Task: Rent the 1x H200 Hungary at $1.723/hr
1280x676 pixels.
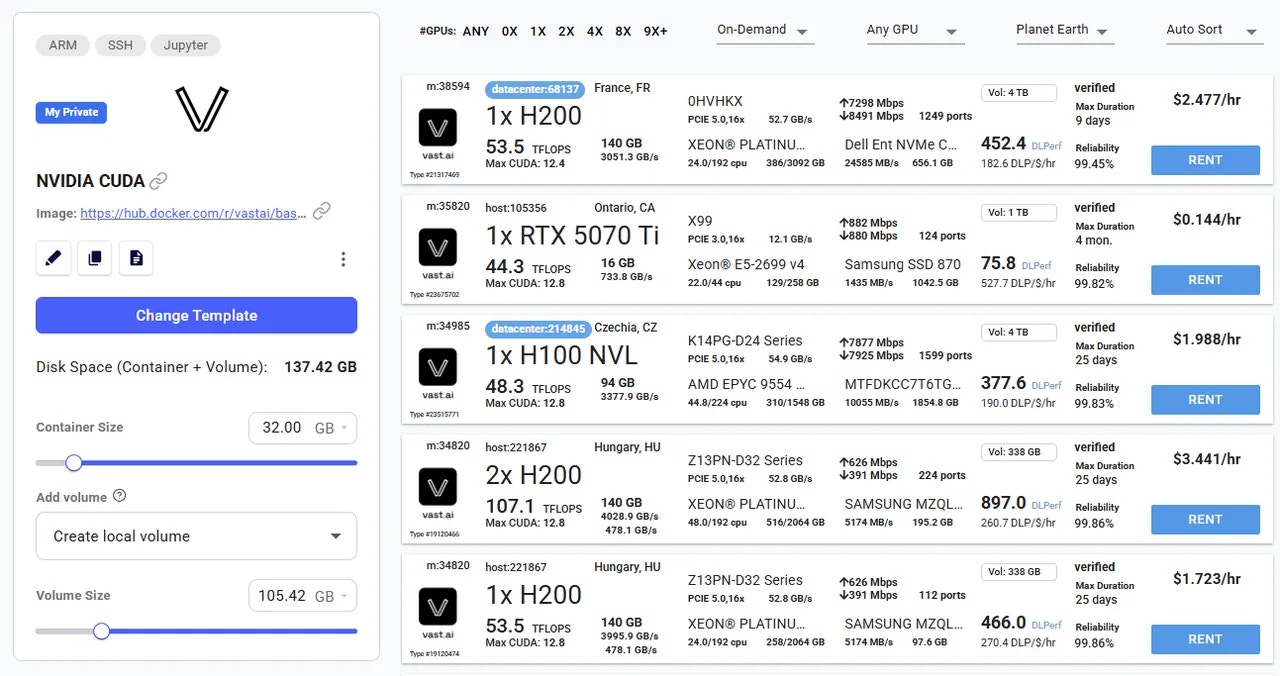Action: coord(1205,640)
